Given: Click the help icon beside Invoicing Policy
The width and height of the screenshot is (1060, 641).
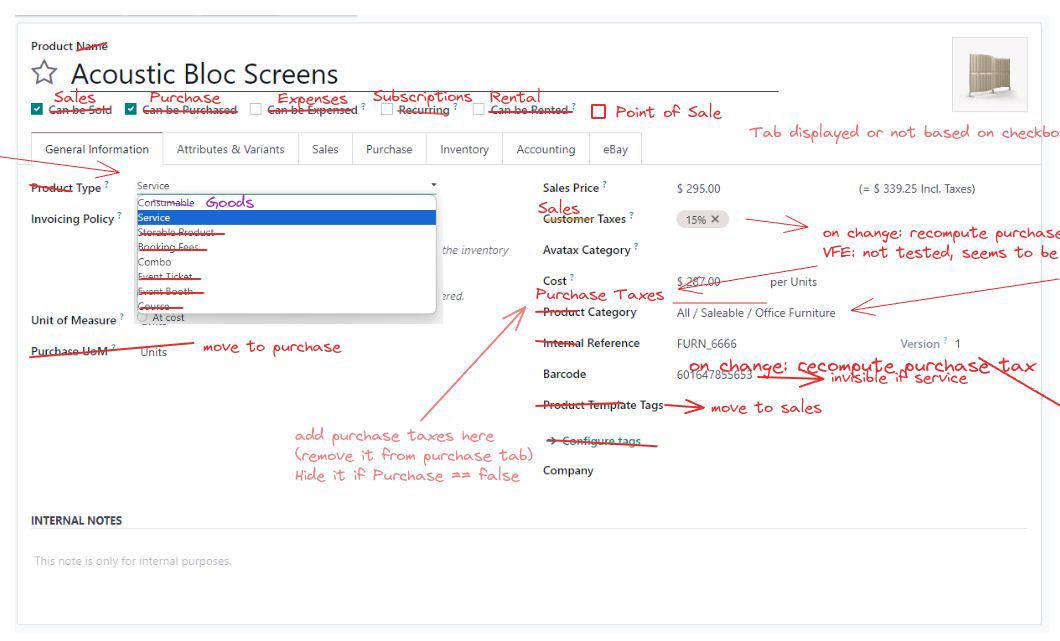Looking at the screenshot, I should click(x=119, y=216).
